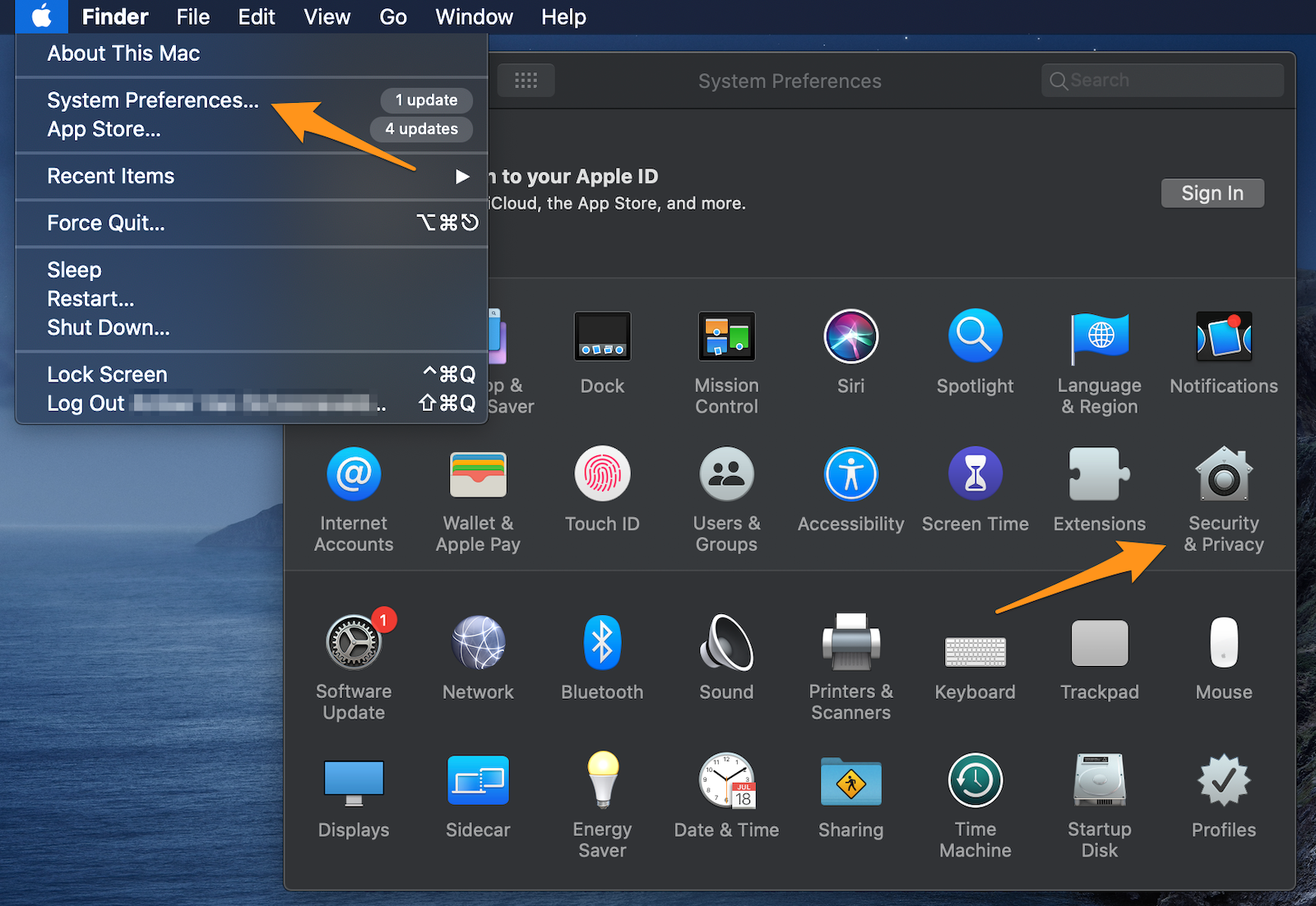Open Bluetooth preferences

click(602, 659)
